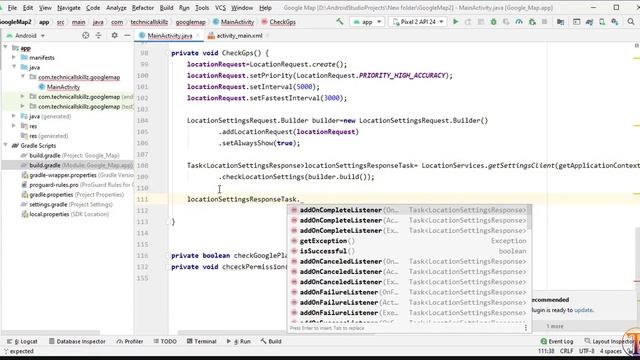Screen dimensions: 640x360
Task: Expand the res folder arrow
Action: pyautogui.click(x=14, y=126)
